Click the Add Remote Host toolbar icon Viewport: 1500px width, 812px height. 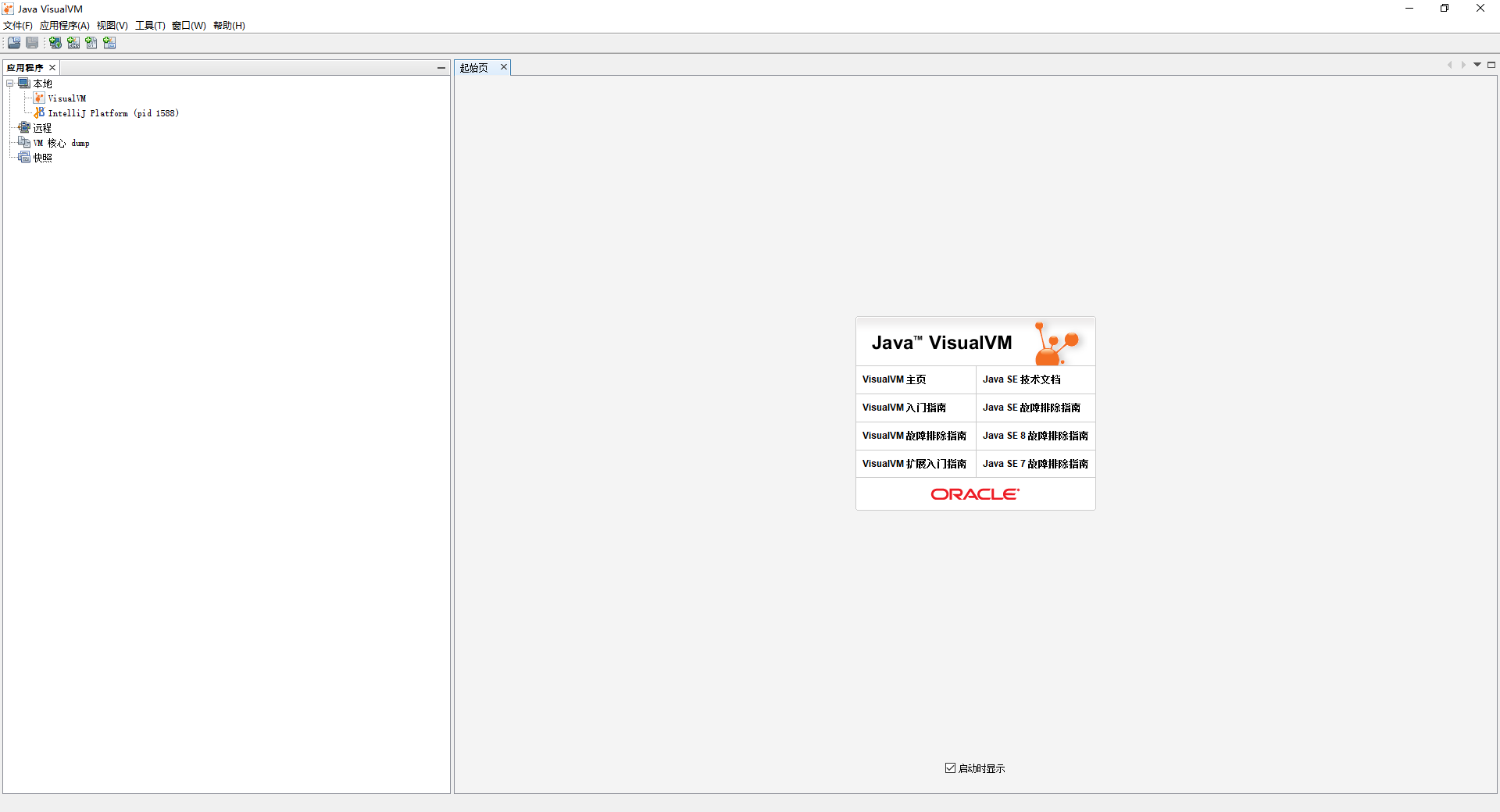55,43
